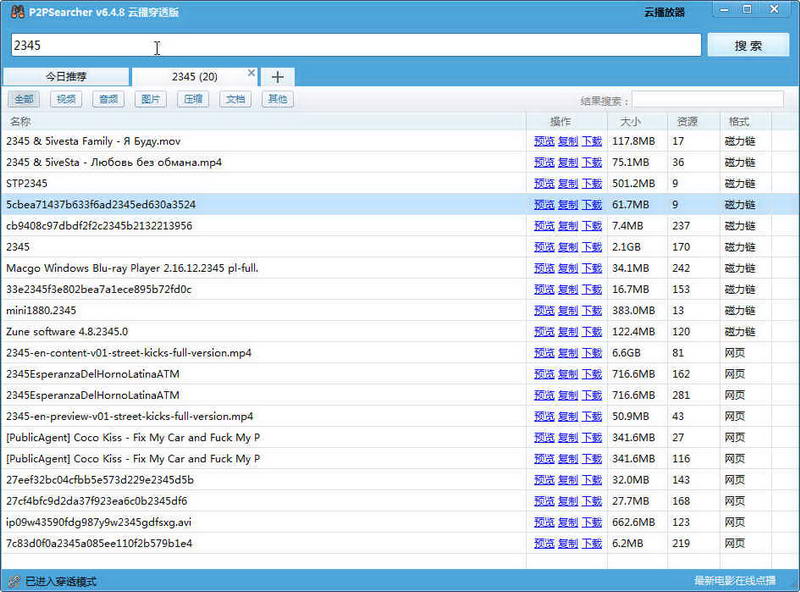This screenshot has width=800, height=592.
Task: Filter results by 图片 images
Action: coord(151,99)
